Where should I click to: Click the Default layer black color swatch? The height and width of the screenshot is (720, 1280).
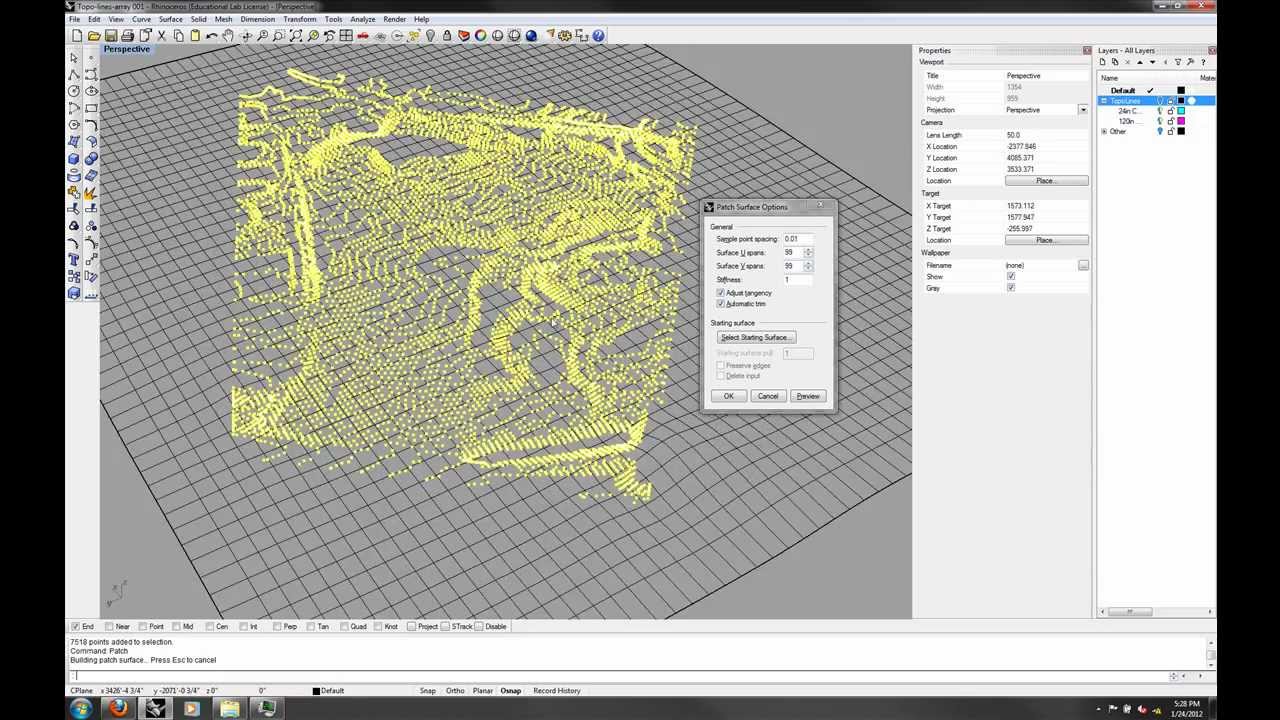[x=1181, y=91]
